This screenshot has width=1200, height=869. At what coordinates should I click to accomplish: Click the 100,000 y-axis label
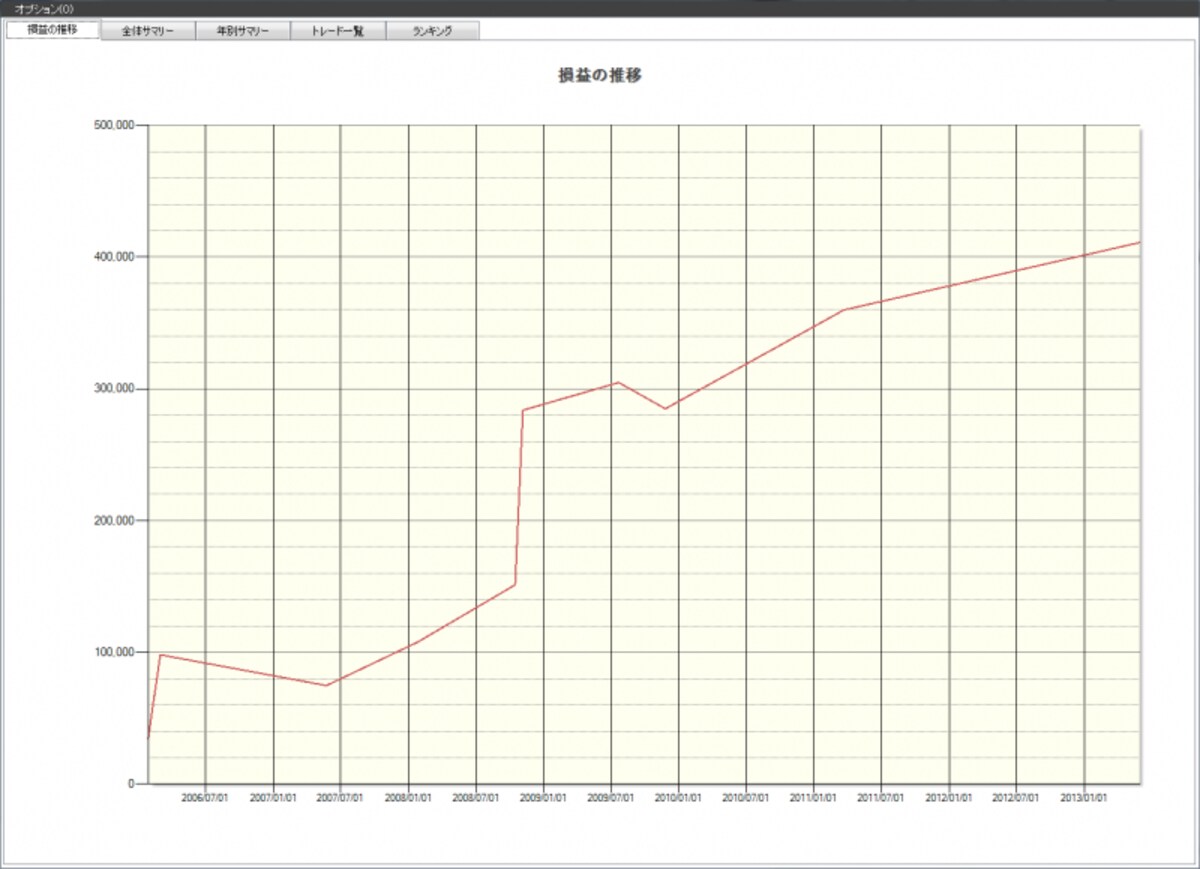tap(112, 652)
